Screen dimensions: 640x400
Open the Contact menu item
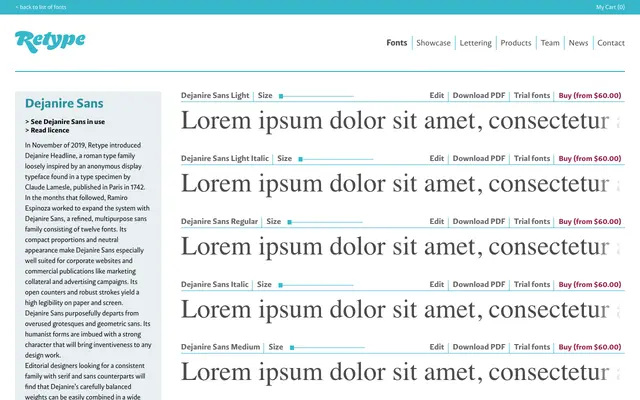(611, 43)
